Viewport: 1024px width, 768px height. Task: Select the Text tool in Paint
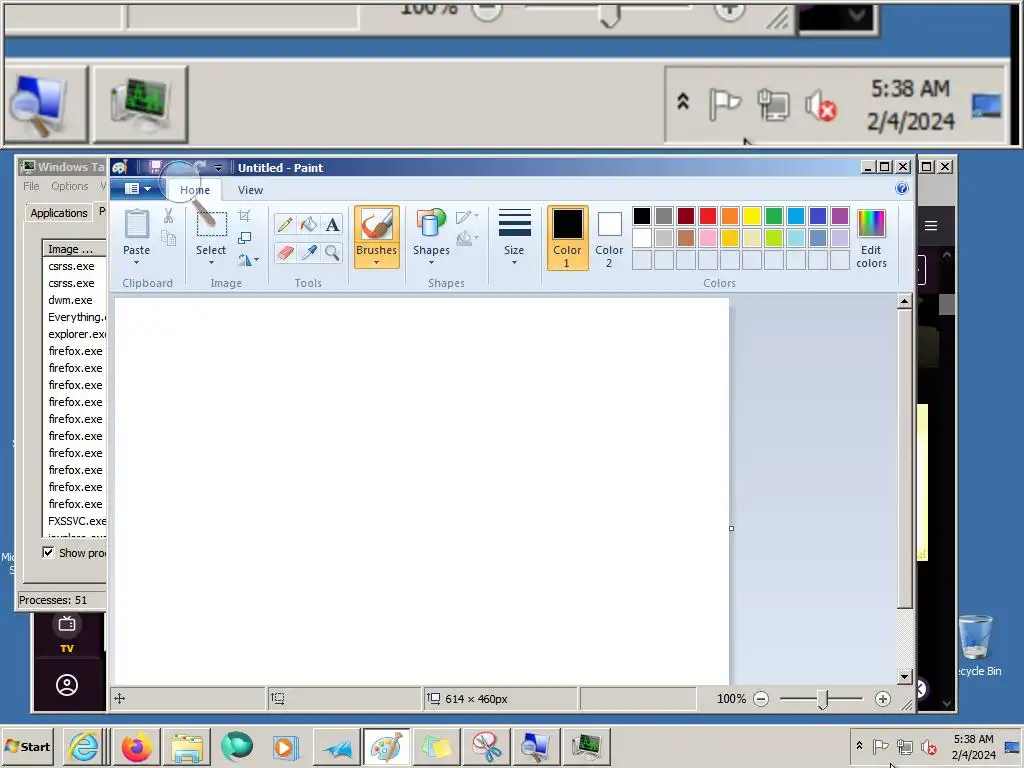pyautogui.click(x=332, y=225)
